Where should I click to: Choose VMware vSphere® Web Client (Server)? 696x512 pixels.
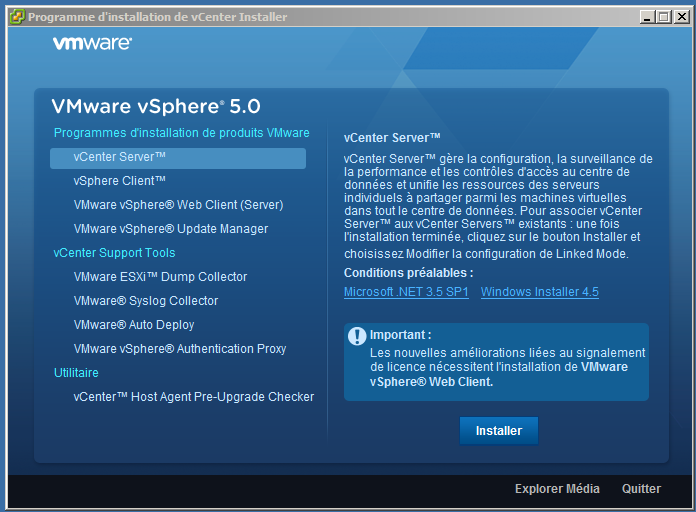pyautogui.click(x=178, y=205)
